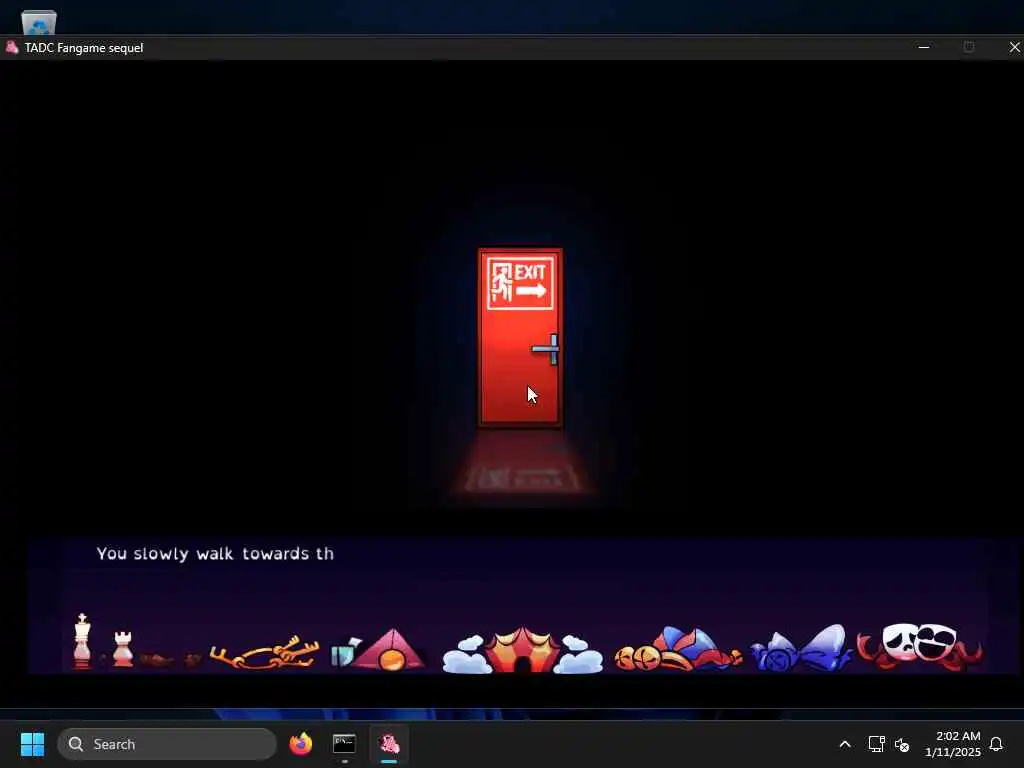Click the circus tent with clouds icon
Image resolution: width=1024 pixels, height=768 pixels.
tap(522, 650)
